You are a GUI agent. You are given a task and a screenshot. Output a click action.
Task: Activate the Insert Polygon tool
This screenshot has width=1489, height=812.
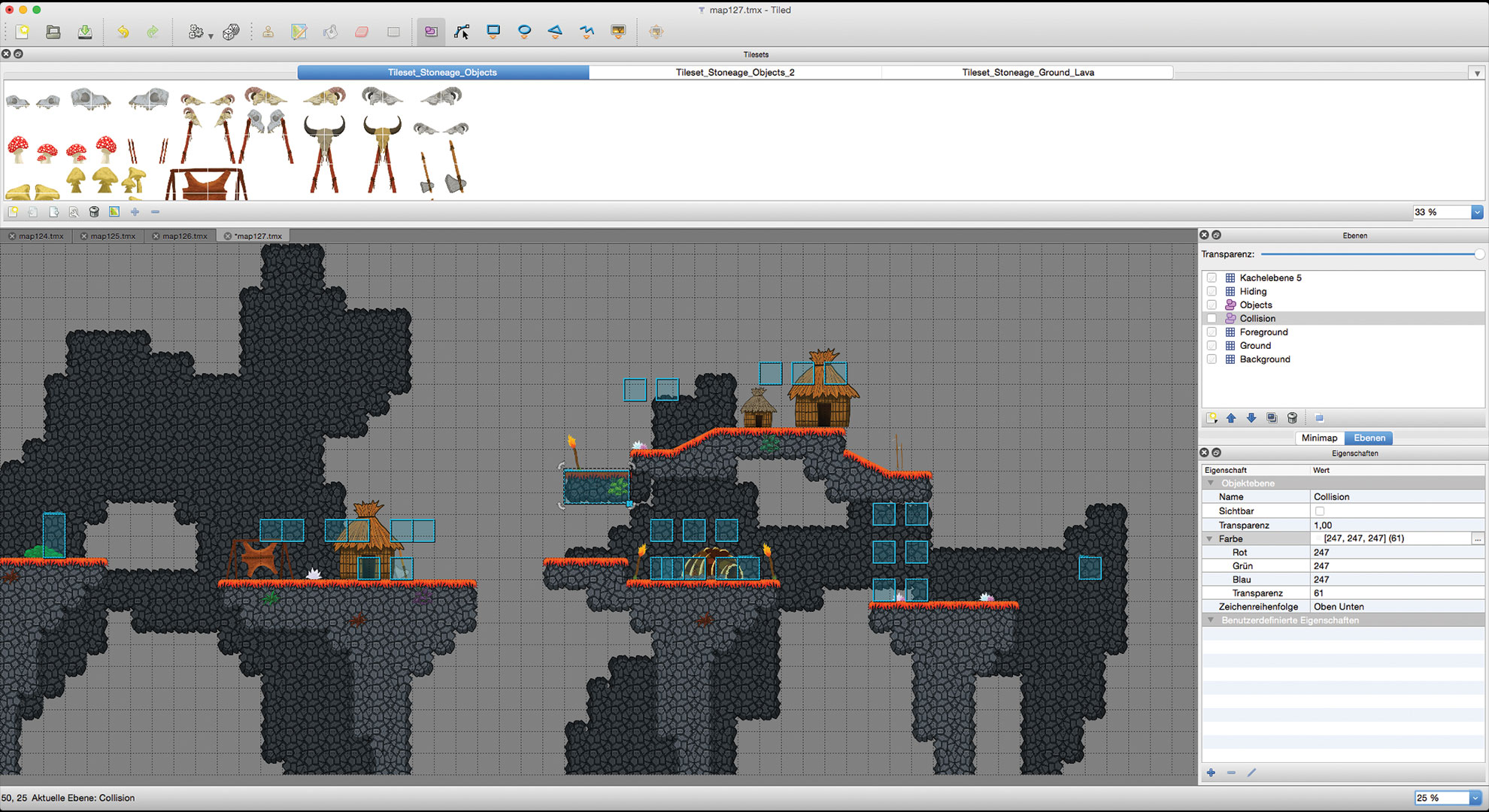click(556, 32)
